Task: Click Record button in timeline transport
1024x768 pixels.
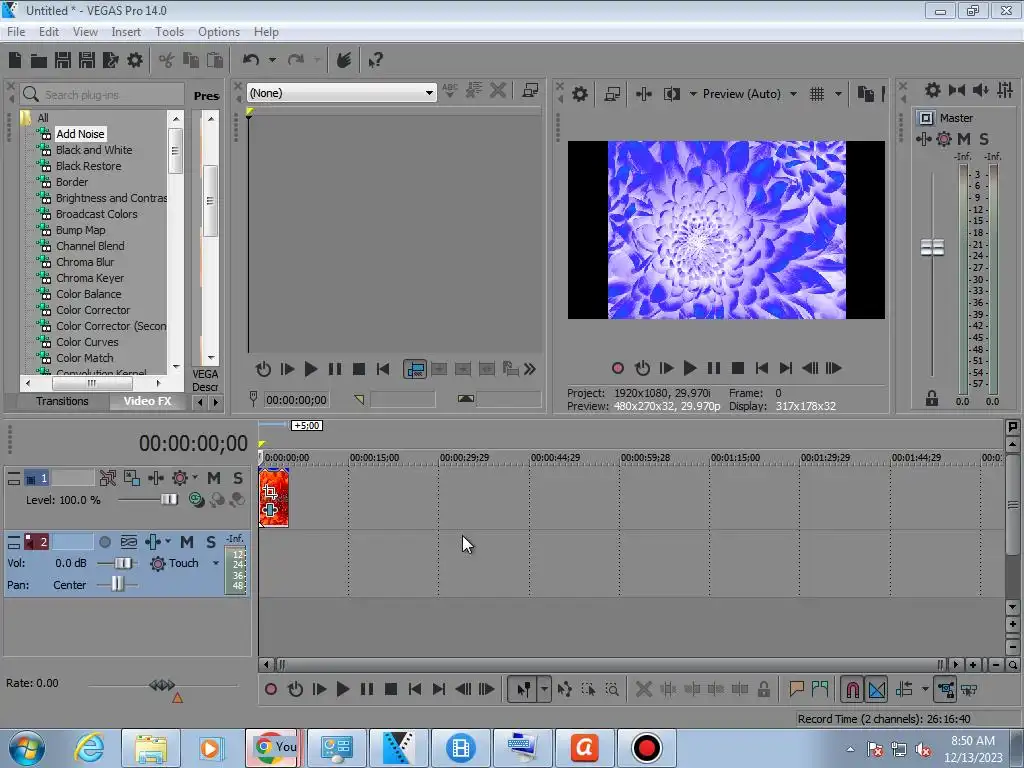Action: [270, 689]
